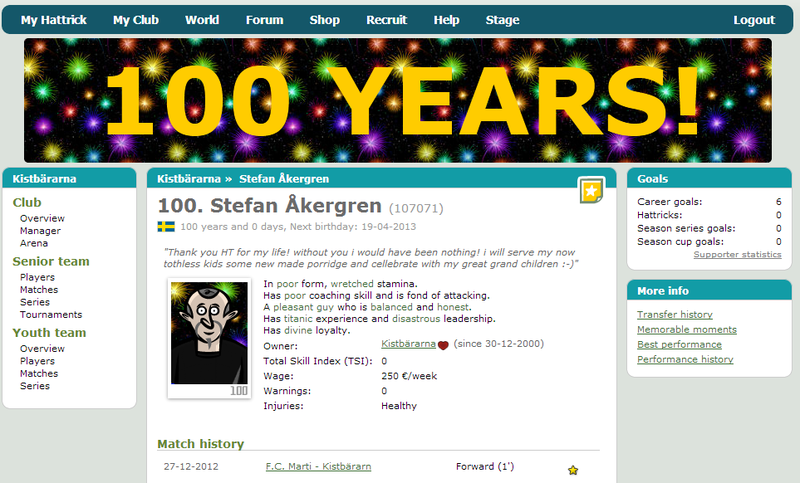Click the Career goals value 6

point(779,201)
